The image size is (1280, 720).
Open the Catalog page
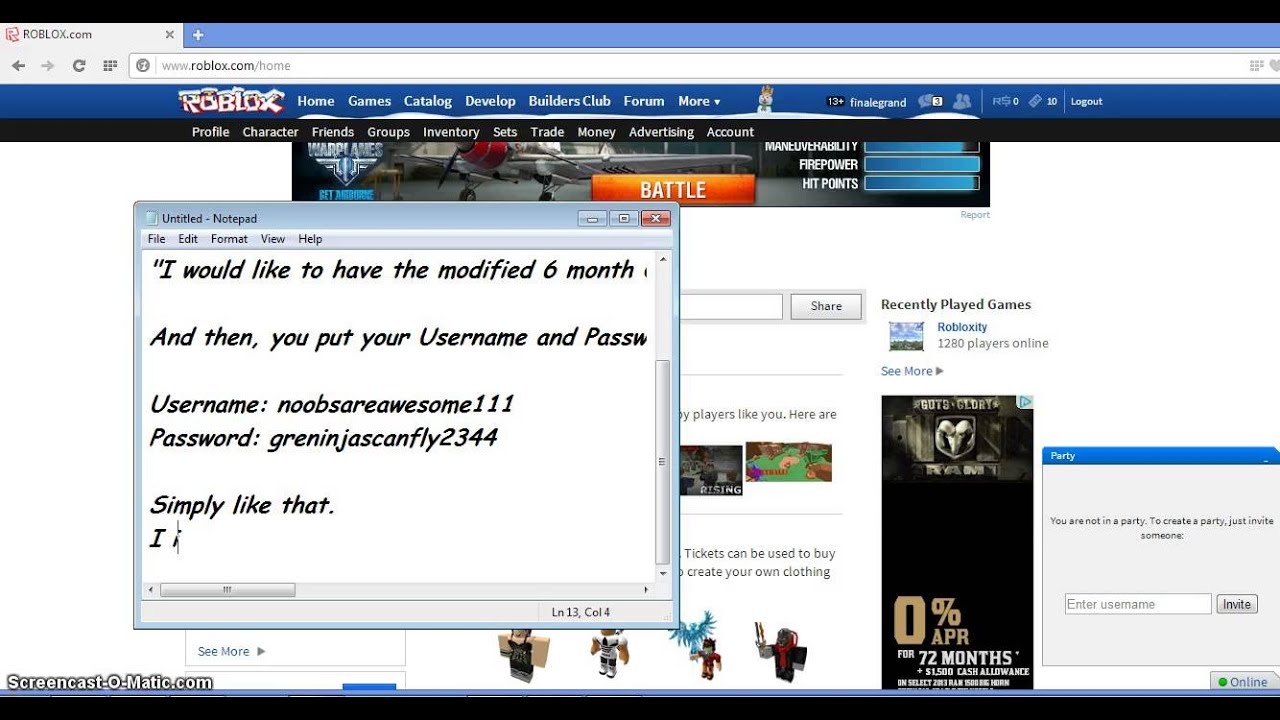click(428, 101)
